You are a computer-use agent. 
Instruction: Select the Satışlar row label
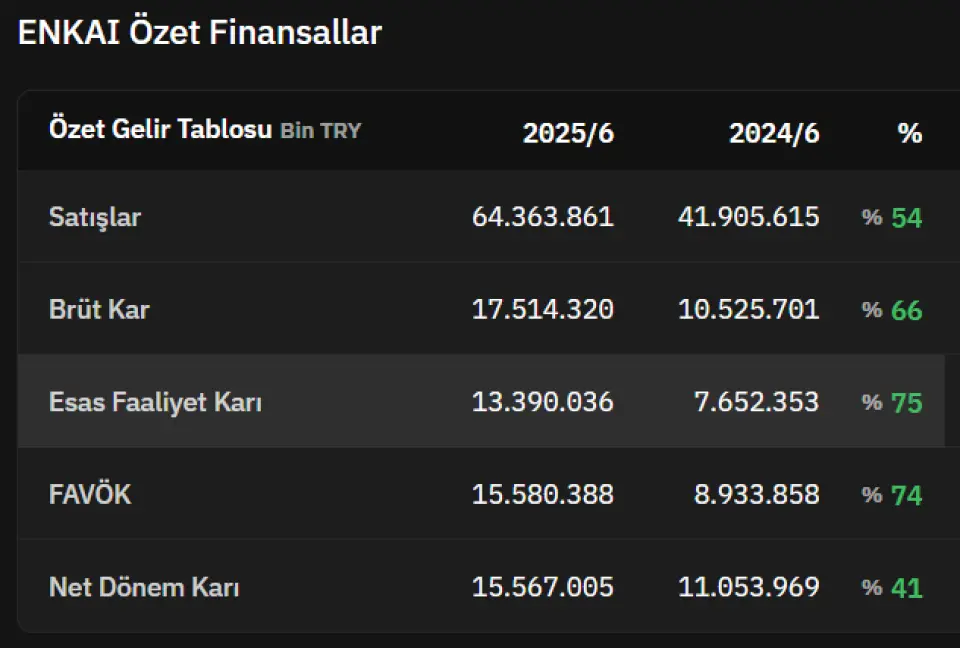coord(95,217)
